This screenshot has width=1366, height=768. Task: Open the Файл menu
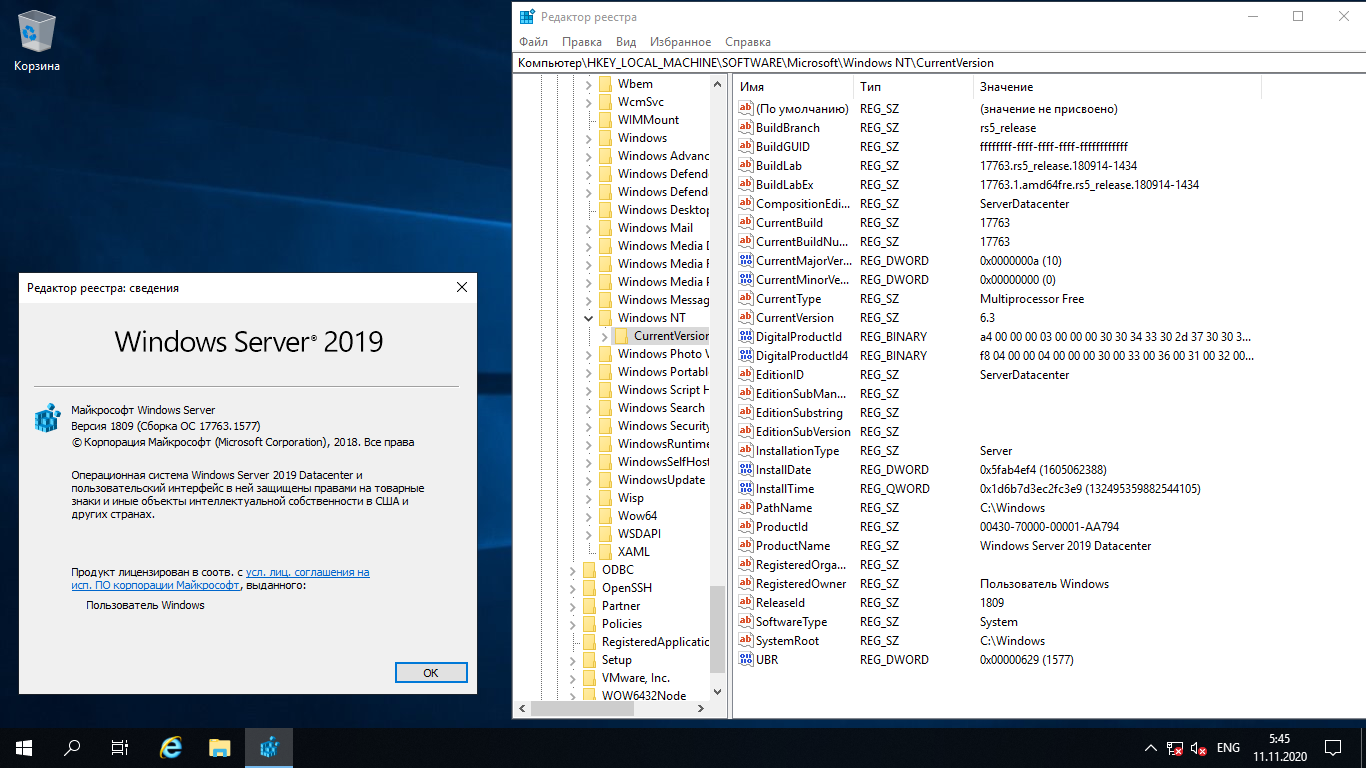(533, 42)
